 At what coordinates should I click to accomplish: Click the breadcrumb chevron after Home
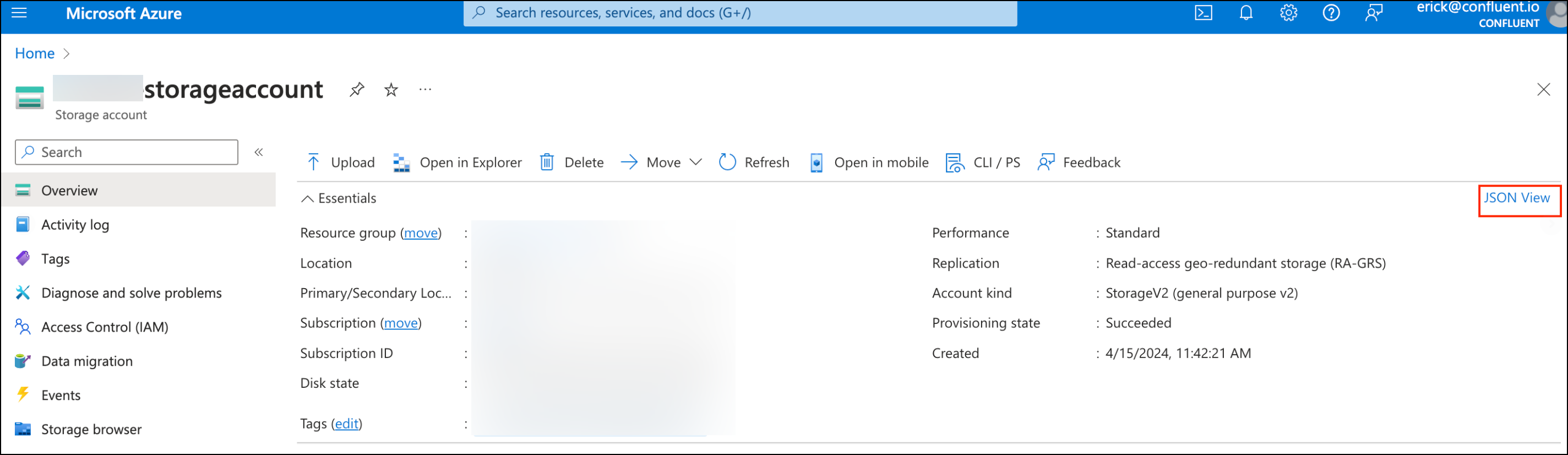[67, 53]
